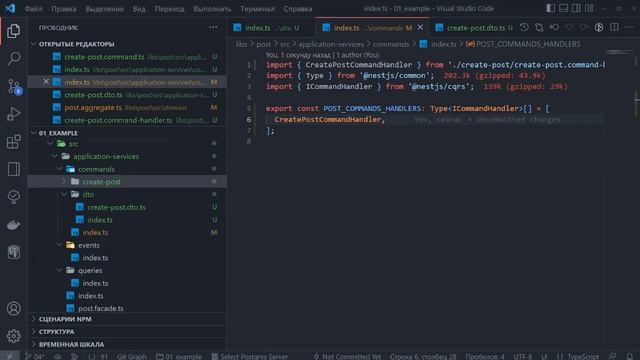Collapse the queries folder
Viewport: 640px width, 360px height.
(x=60, y=270)
